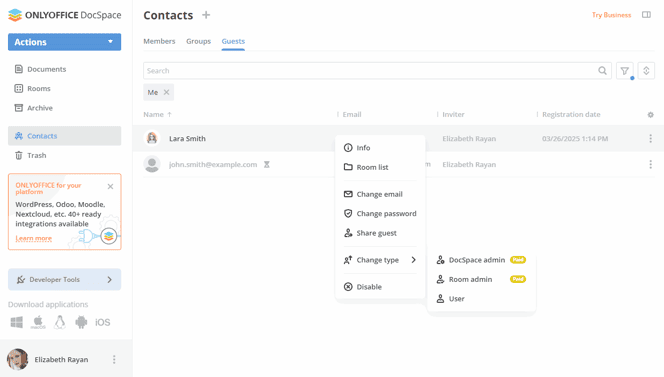Screen dimensions: 664x377
Task: Open the filter options icon
Action: click(625, 71)
